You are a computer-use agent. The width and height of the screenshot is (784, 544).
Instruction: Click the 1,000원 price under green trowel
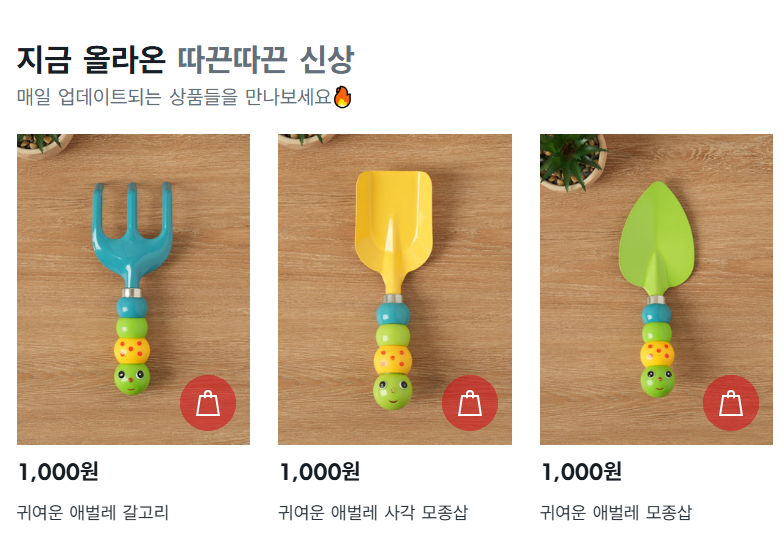(582, 472)
